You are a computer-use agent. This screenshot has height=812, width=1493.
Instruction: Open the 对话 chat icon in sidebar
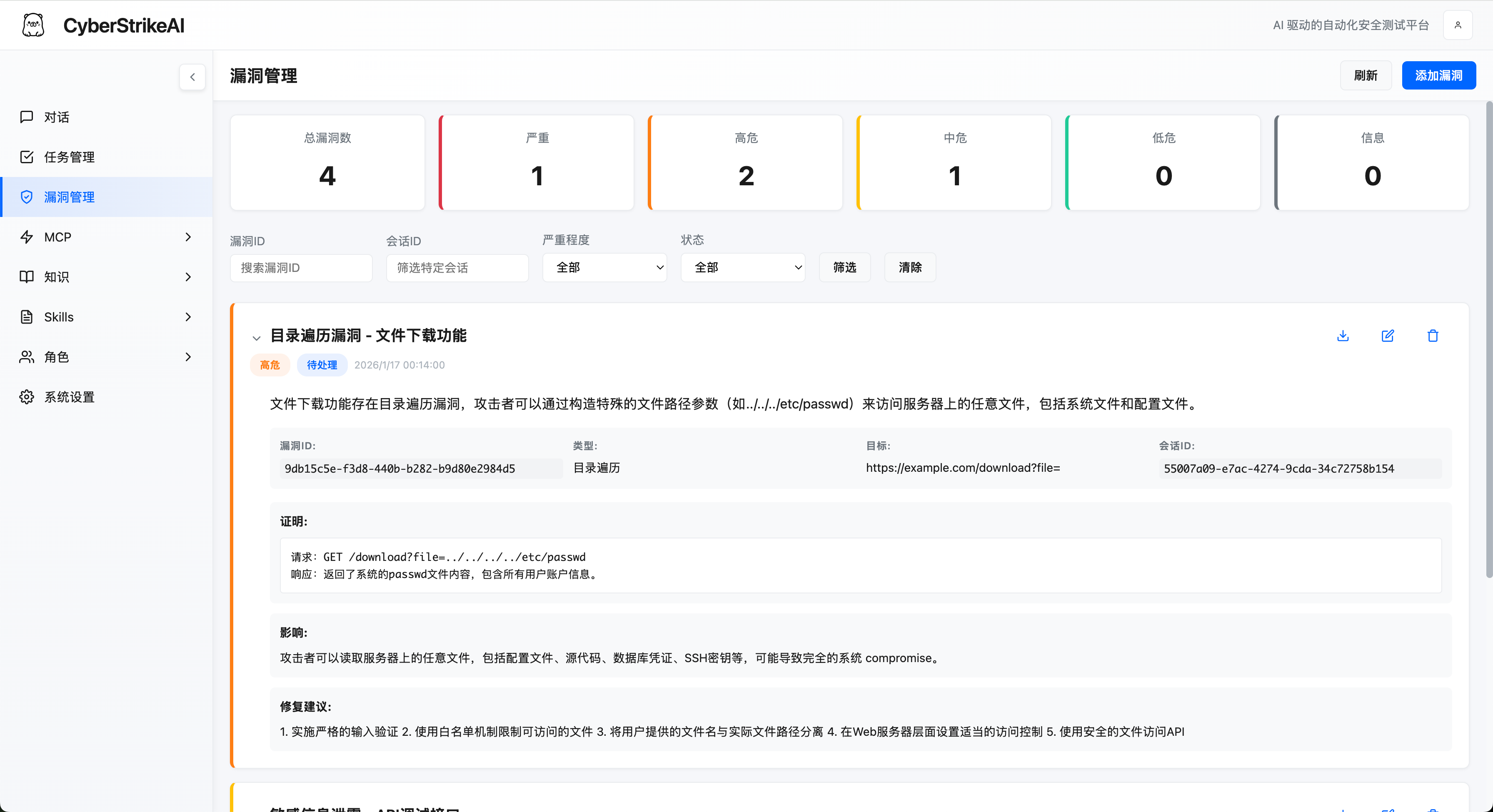pos(27,117)
